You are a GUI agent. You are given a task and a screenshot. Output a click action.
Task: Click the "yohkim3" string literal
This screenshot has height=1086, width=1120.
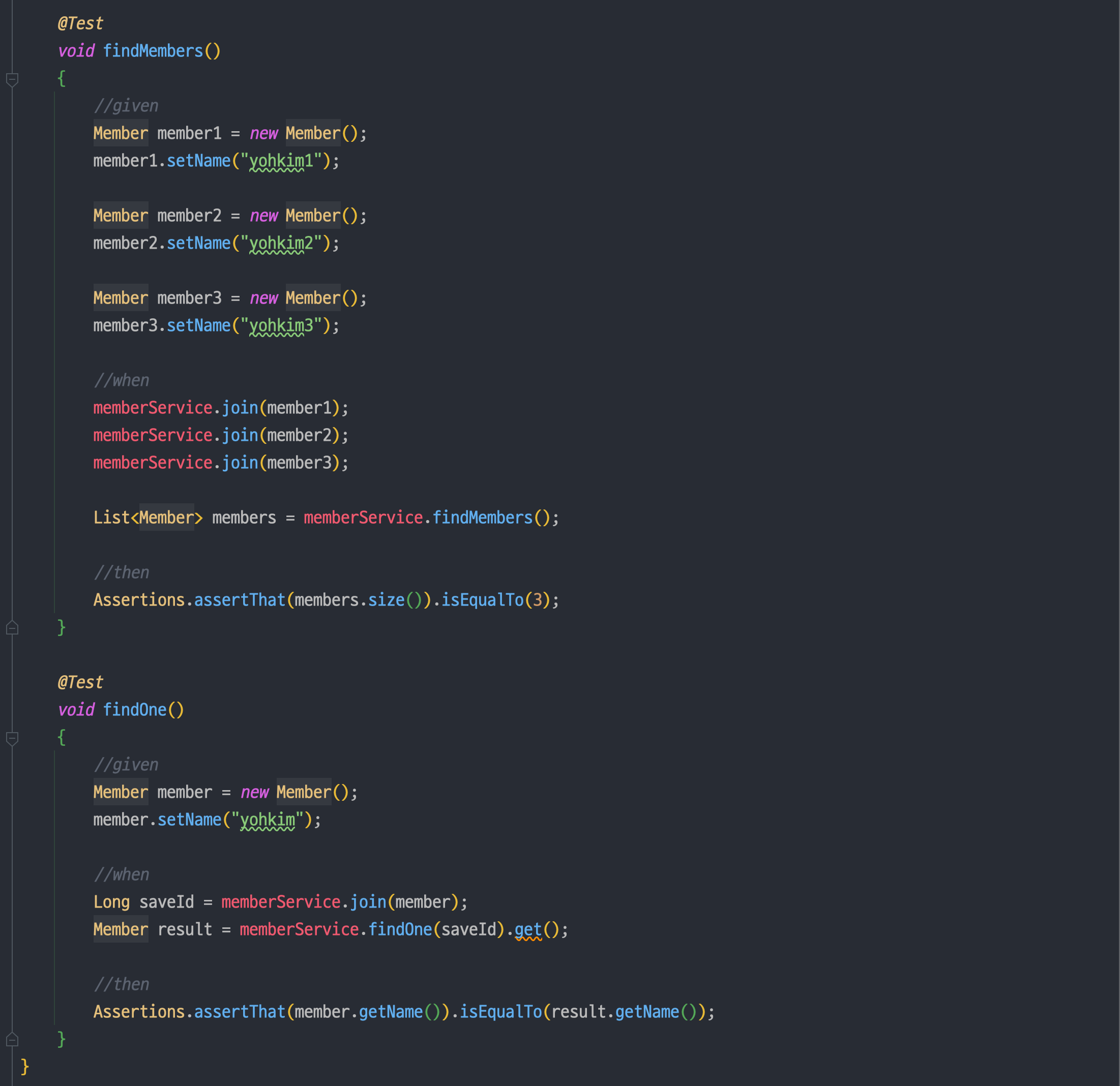coord(281,326)
